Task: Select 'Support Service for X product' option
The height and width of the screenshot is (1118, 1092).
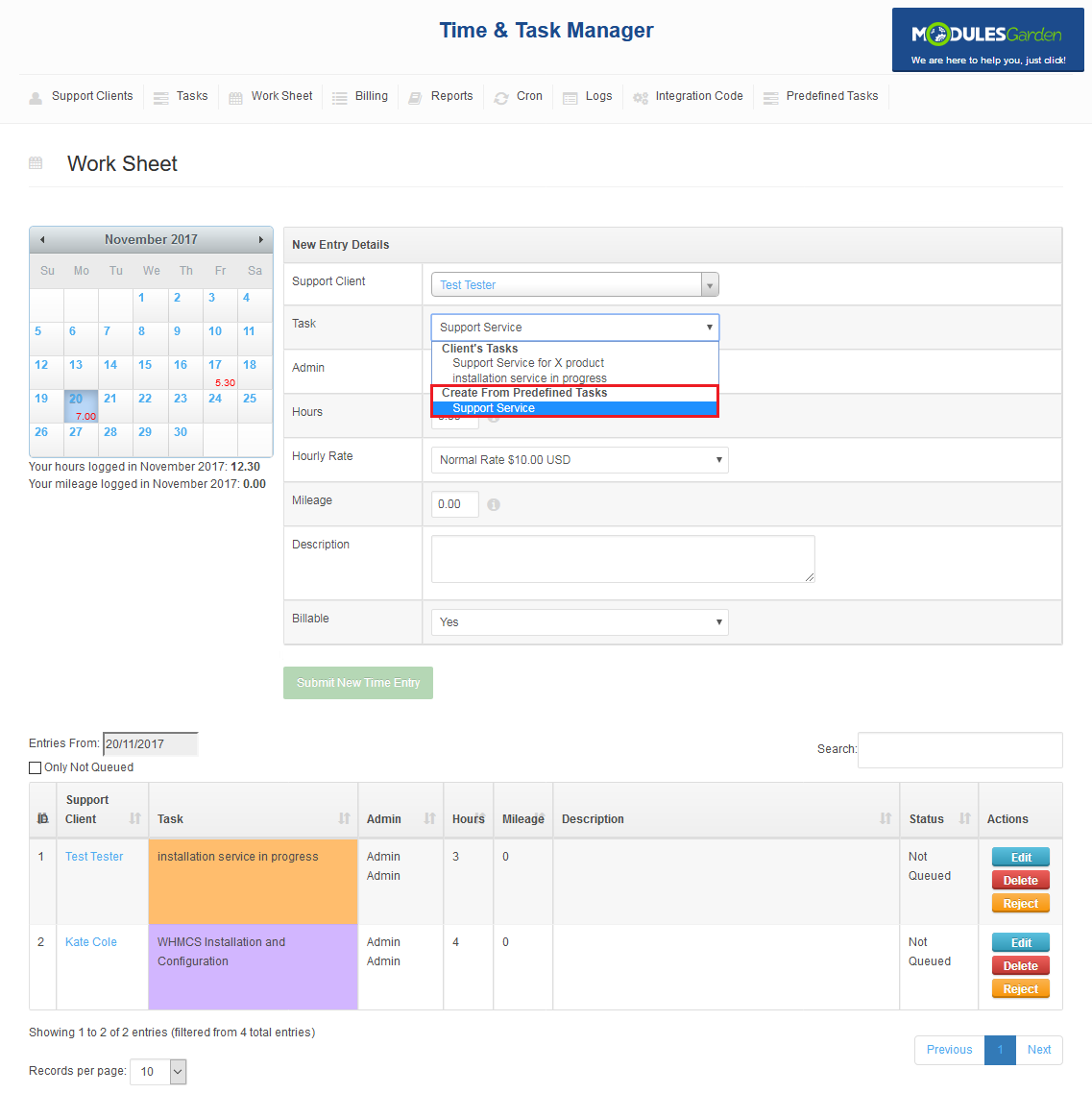Action: tap(528, 363)
